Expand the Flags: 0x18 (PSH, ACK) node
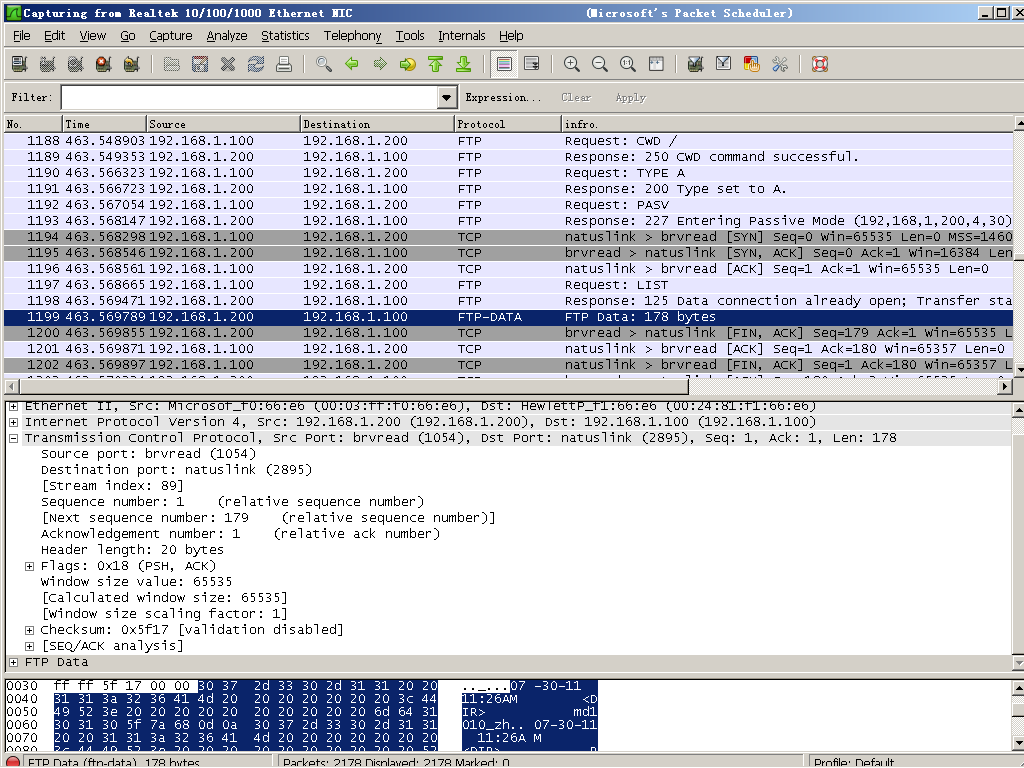This screenshot has height=768, width=1024. click(29, 566)
